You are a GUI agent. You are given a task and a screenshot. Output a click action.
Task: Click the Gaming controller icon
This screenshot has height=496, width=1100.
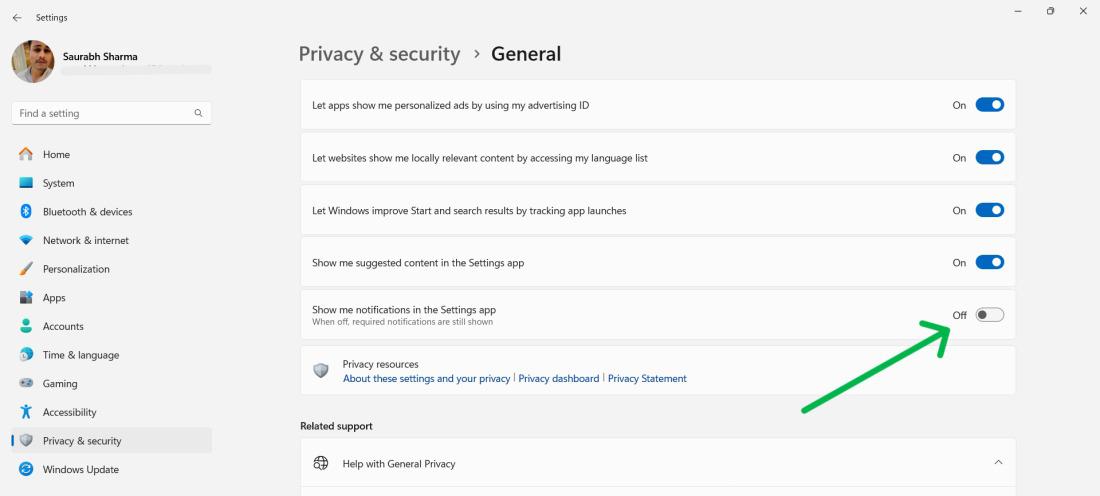point(26,384)
